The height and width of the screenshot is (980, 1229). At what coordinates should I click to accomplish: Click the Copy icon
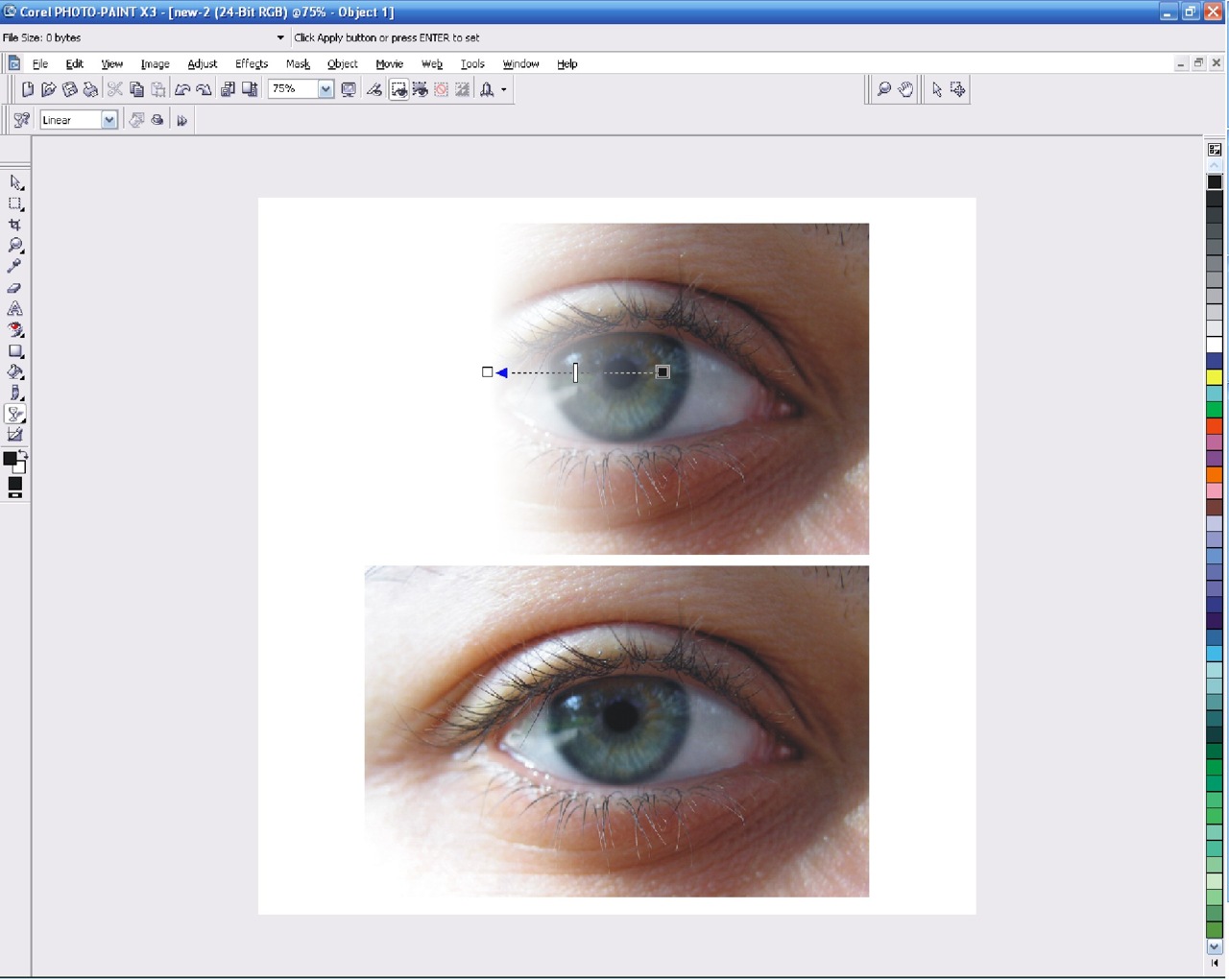(x=136, y=89)
